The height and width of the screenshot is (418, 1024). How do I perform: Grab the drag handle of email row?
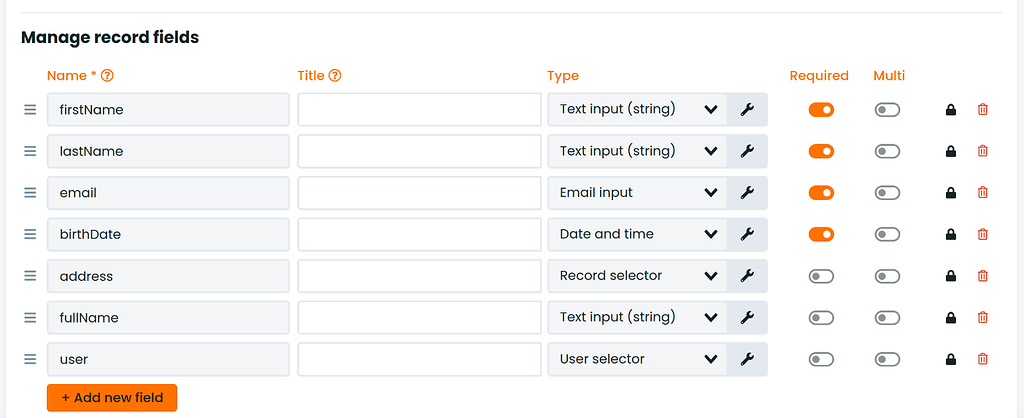[30, 193]
